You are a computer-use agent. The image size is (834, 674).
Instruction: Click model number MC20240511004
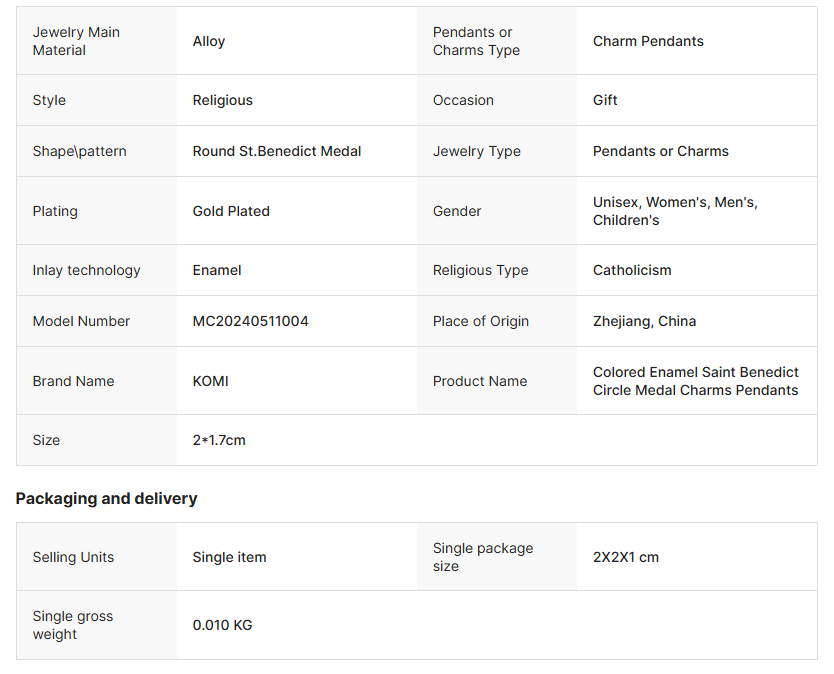[250, 321]
